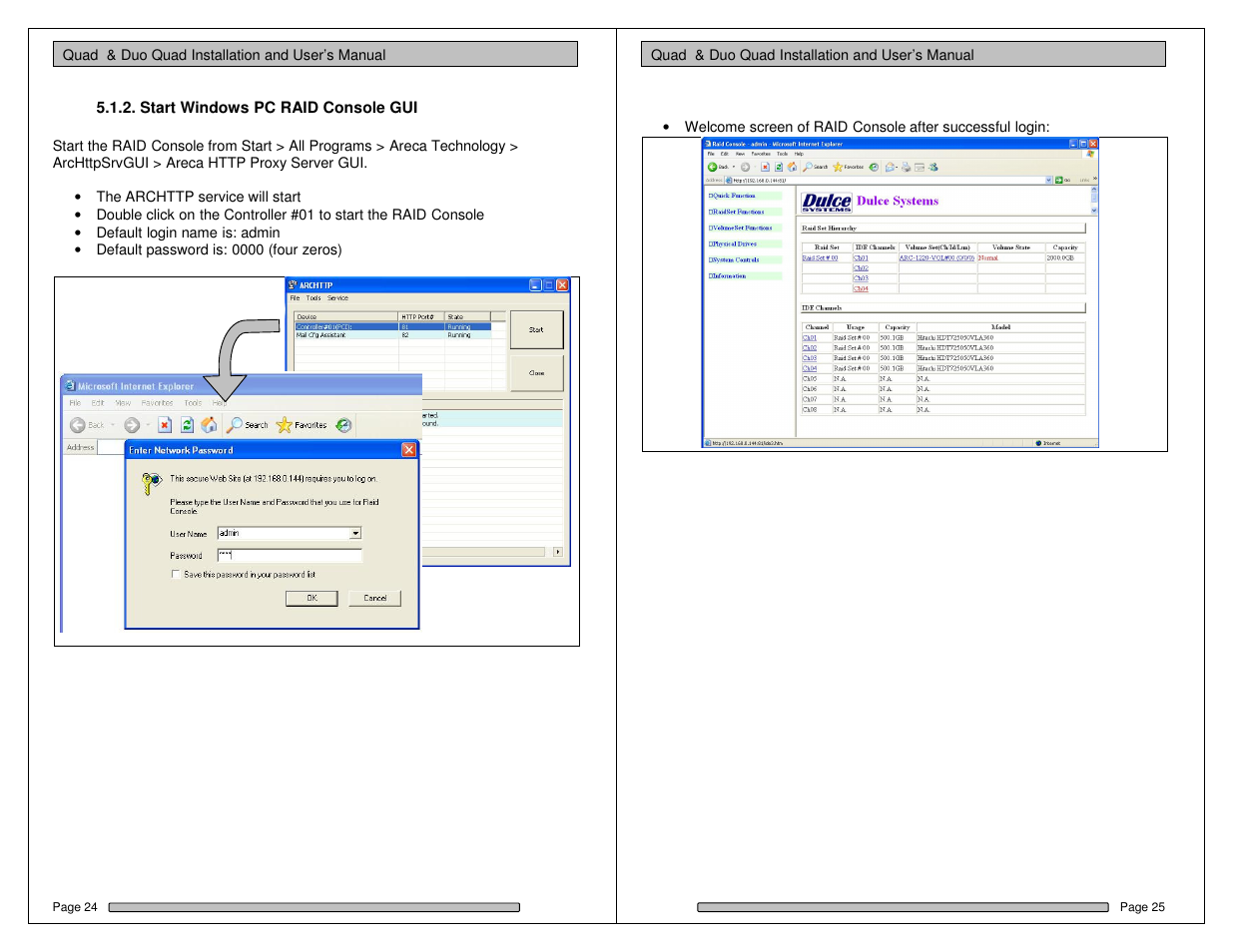Image resolution: width=1233 pixels, height=952 pixels.
Task: Click the ARCHTTP horizontal scrollbar right arrow
Action: click(557, 551)
